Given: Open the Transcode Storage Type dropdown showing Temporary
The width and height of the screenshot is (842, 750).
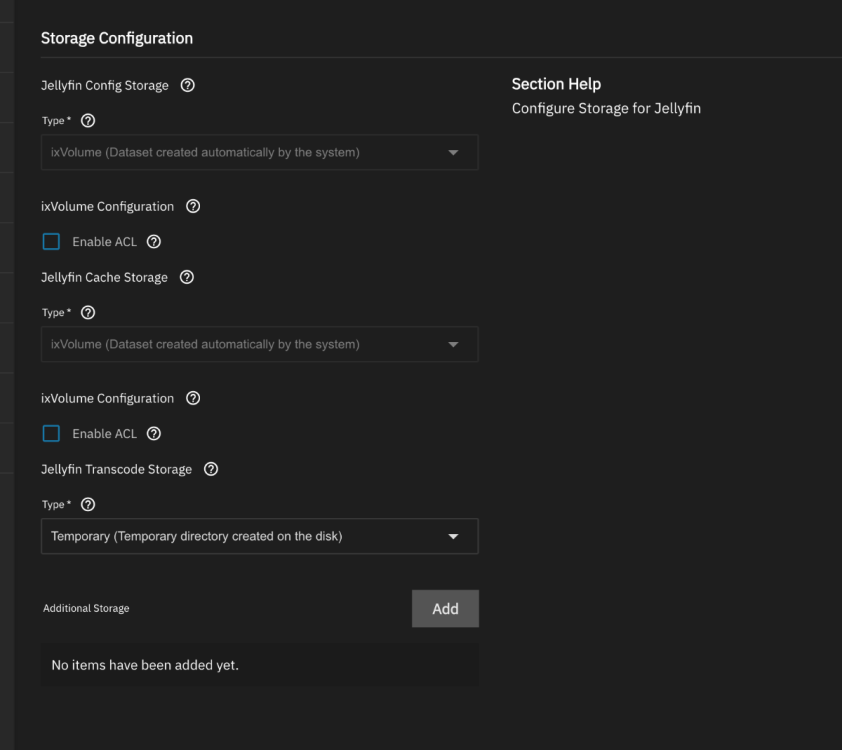Looking at the screenshot, I should 259,536.
